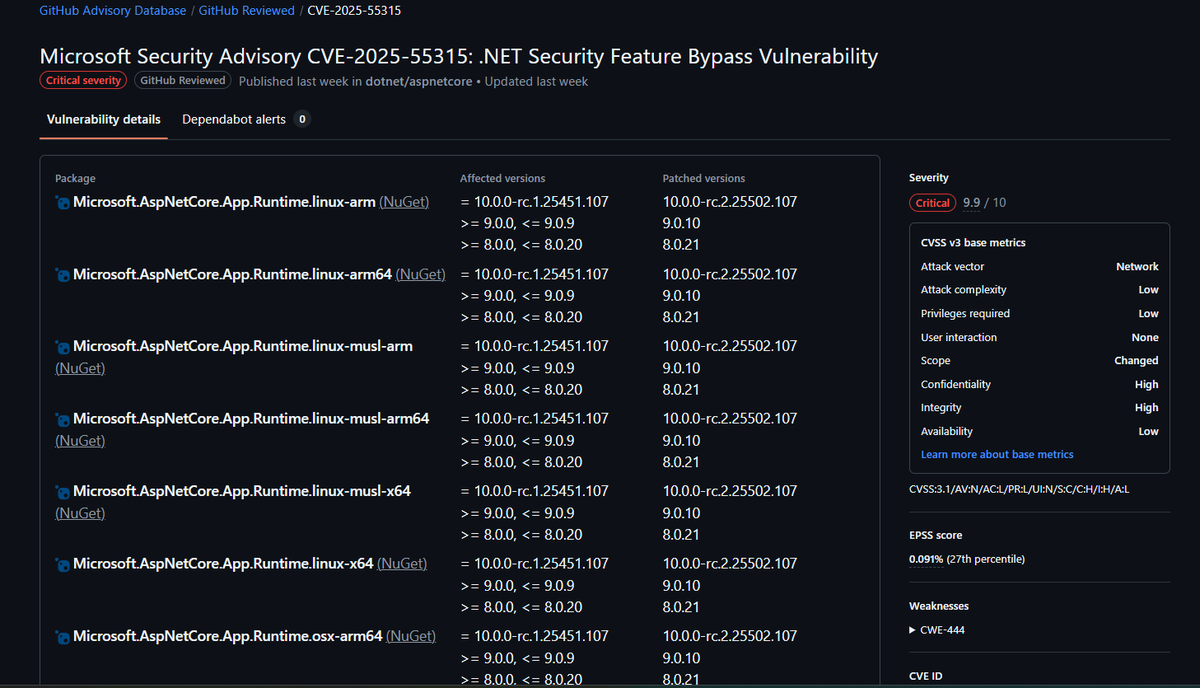This screenshot has height=688, width=1200.
Task: Open Microsoft.AspNetCore.App.Runtime.linux-musl-arm64 package
Action: pos(251,418)
